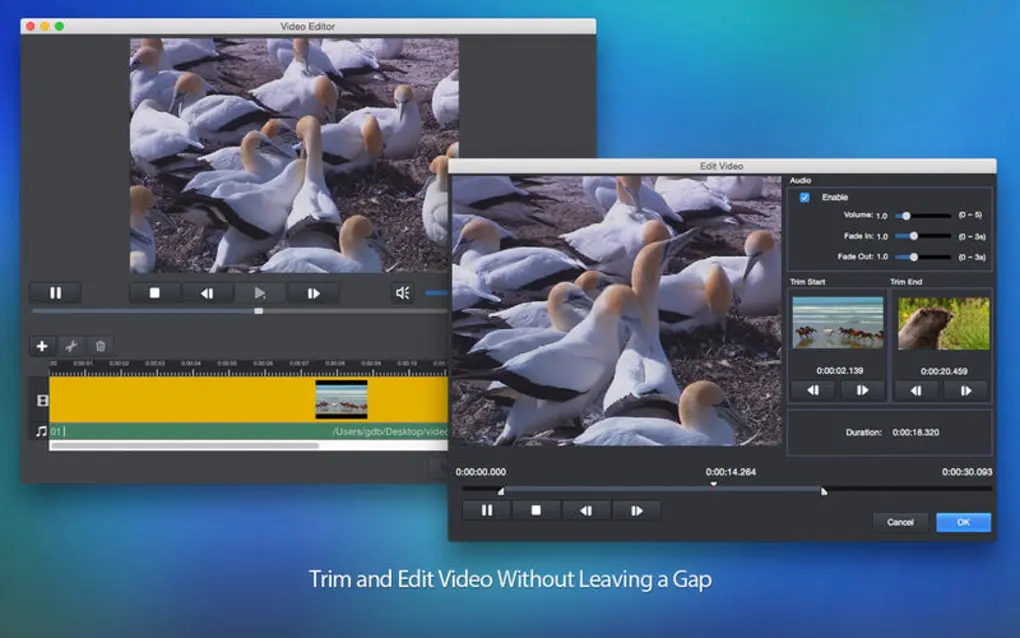Click the speaker volume icon

403,292
